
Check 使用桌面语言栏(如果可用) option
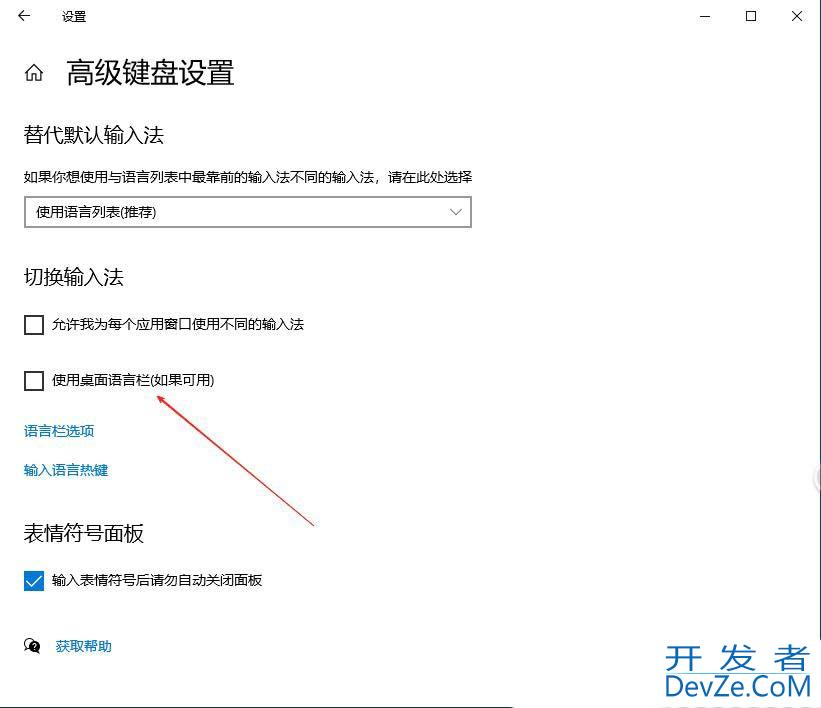click(x=34, y=381)
